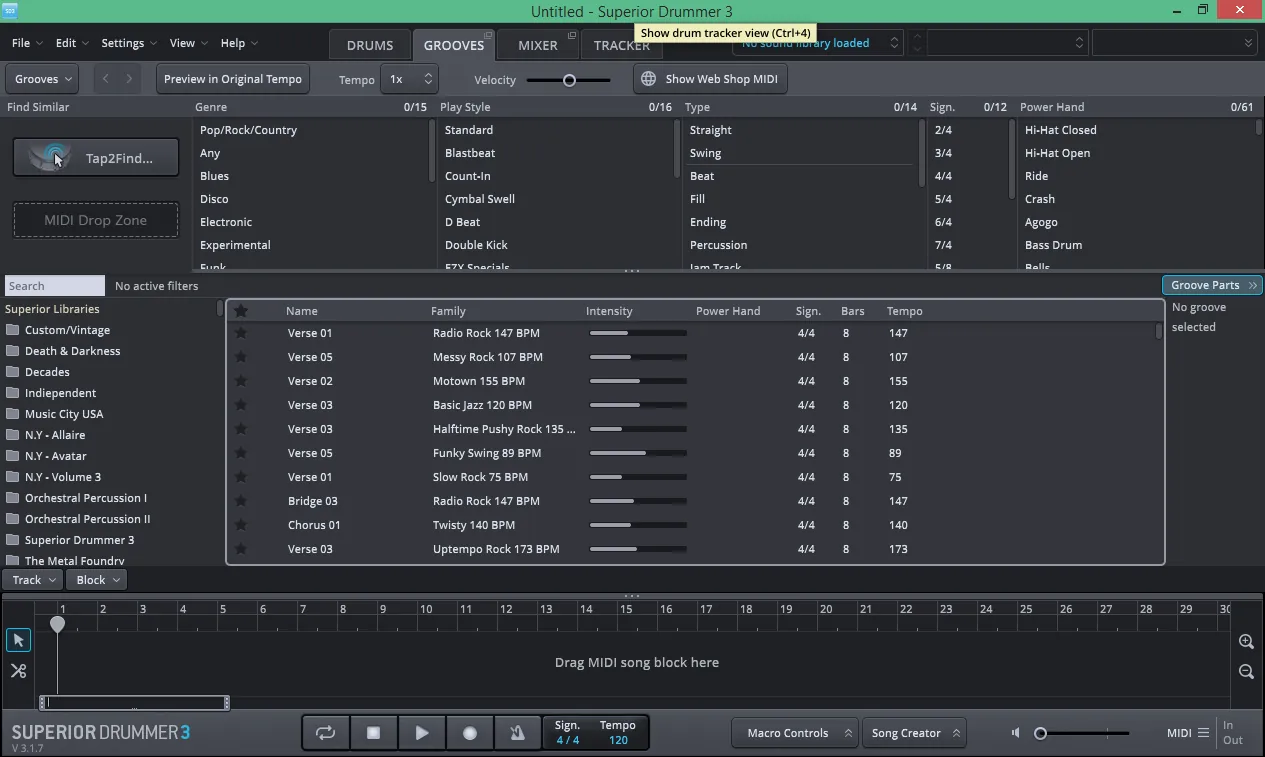Toggle the metronome icon
This screenshot has width=1265, height=757.
[517, 733]
